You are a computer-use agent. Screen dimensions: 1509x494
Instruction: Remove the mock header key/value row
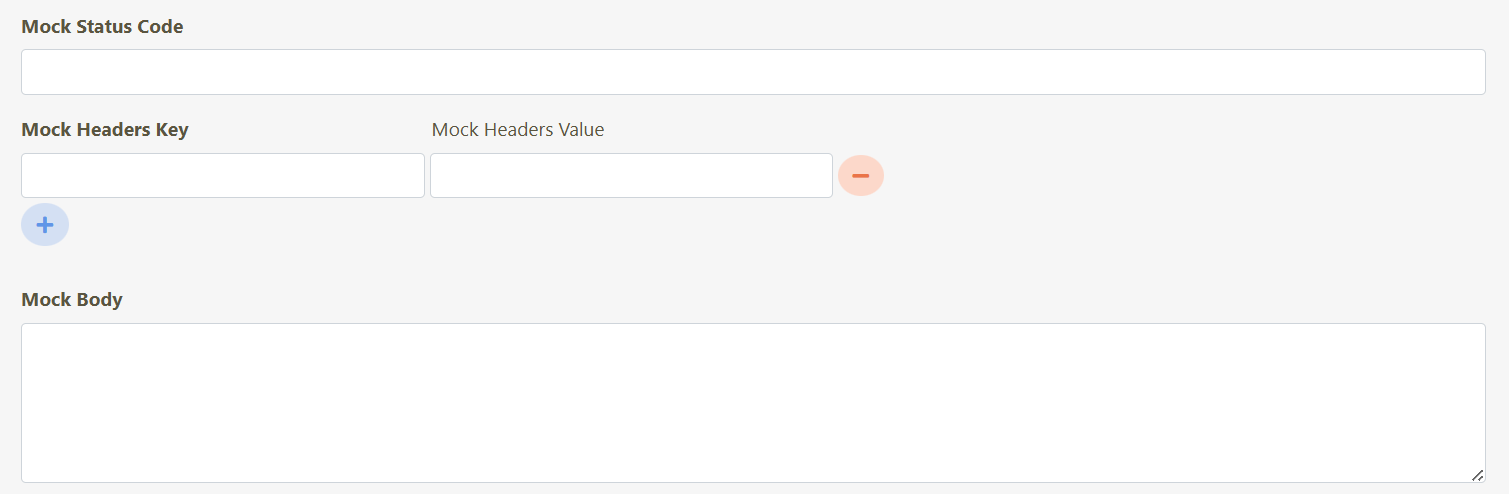click(860, 176)
